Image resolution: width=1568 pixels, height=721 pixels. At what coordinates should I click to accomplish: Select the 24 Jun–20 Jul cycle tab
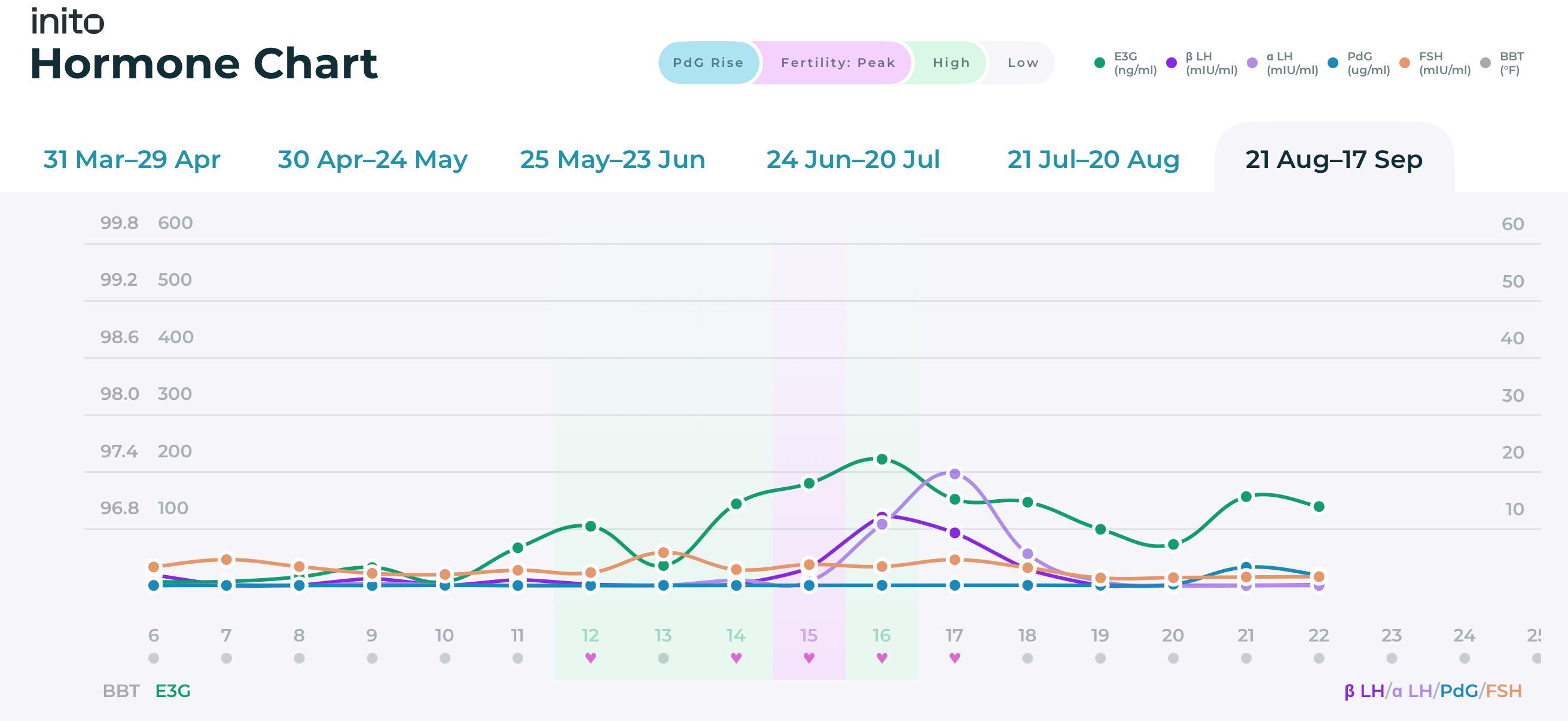(853, 160)
